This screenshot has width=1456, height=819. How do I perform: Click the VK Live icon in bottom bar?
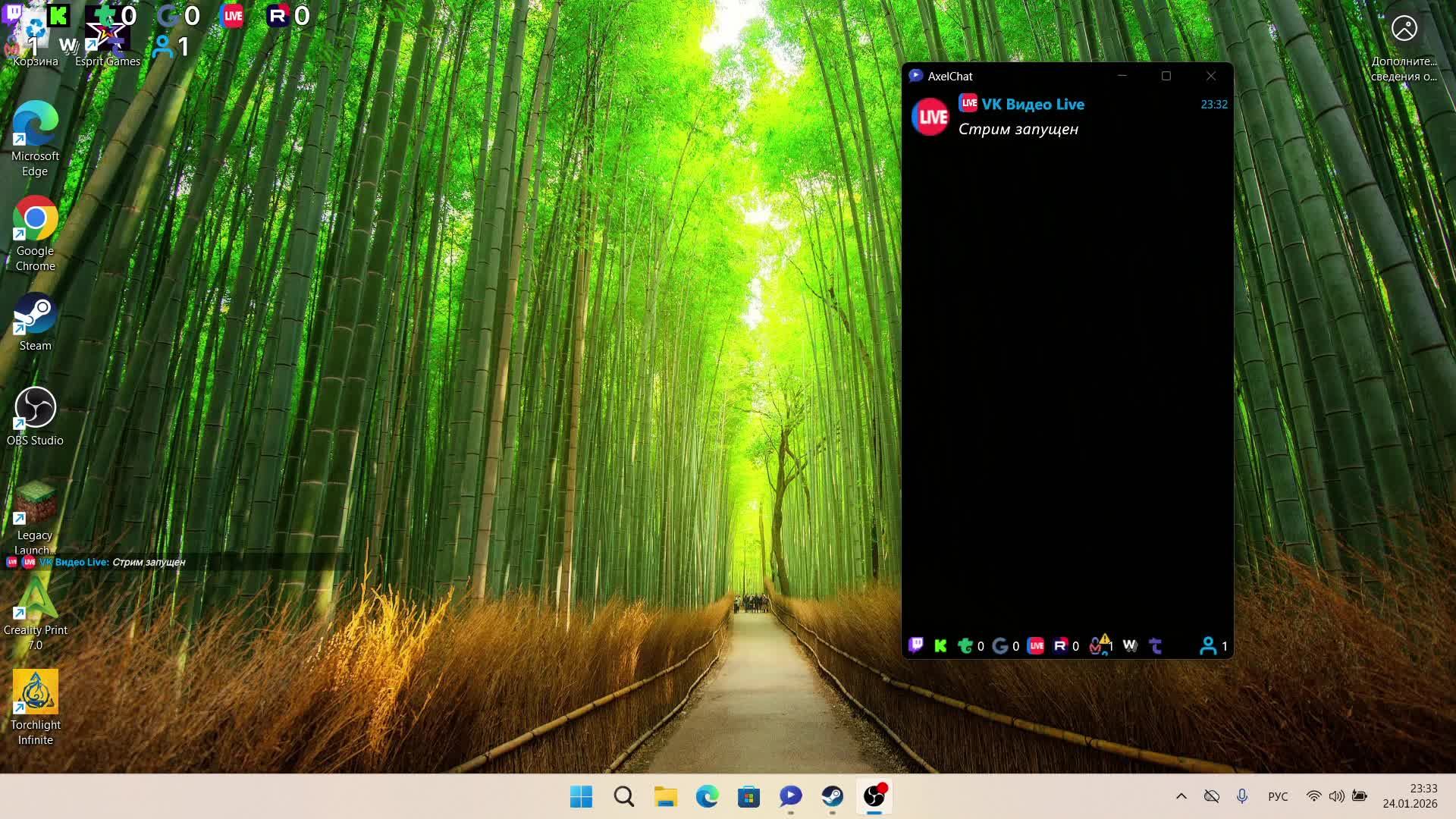[1036, 645]
